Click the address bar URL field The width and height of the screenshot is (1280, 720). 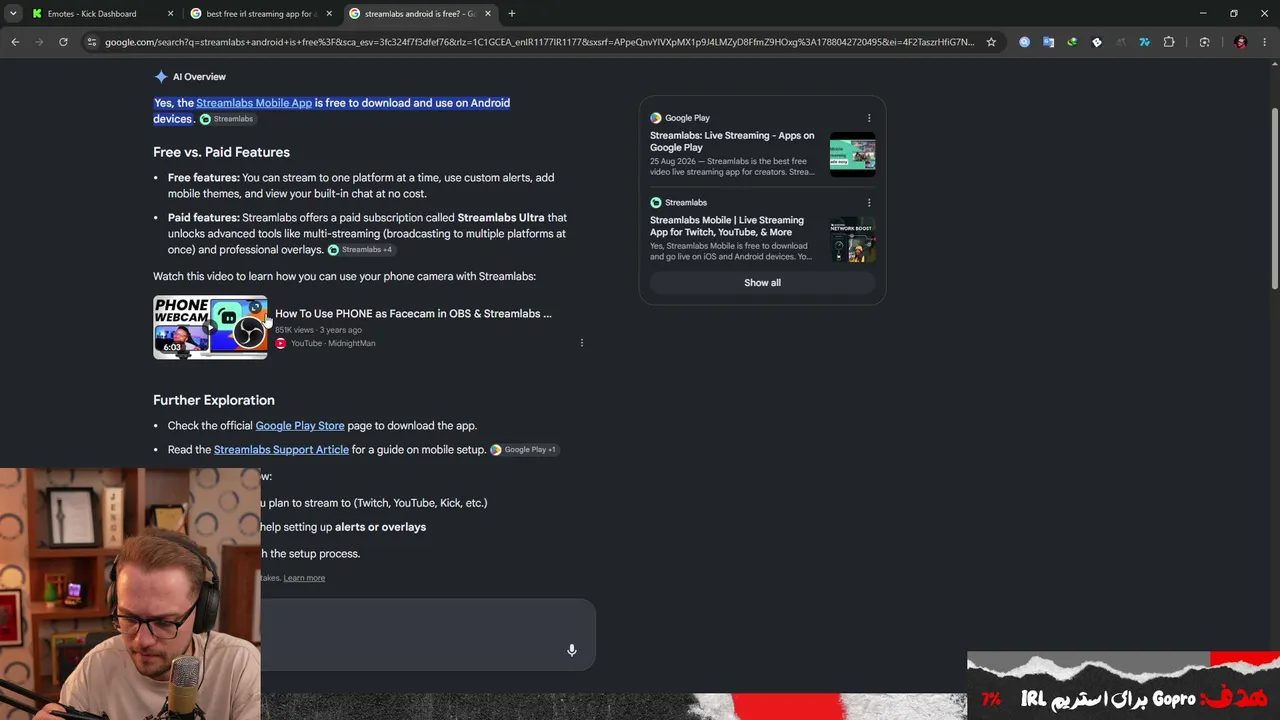(540, 42)
